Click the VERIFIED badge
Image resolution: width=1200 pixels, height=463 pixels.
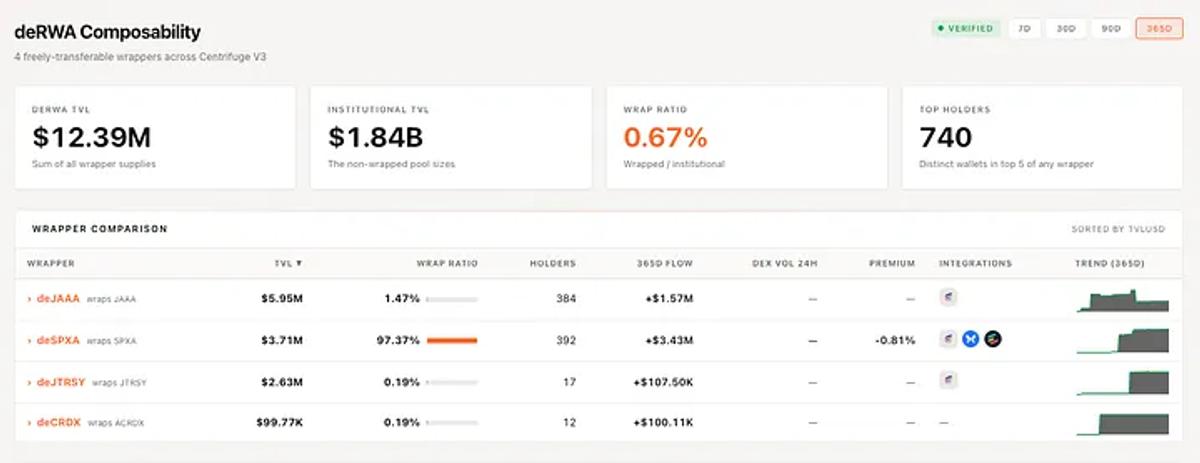(966, 29)
